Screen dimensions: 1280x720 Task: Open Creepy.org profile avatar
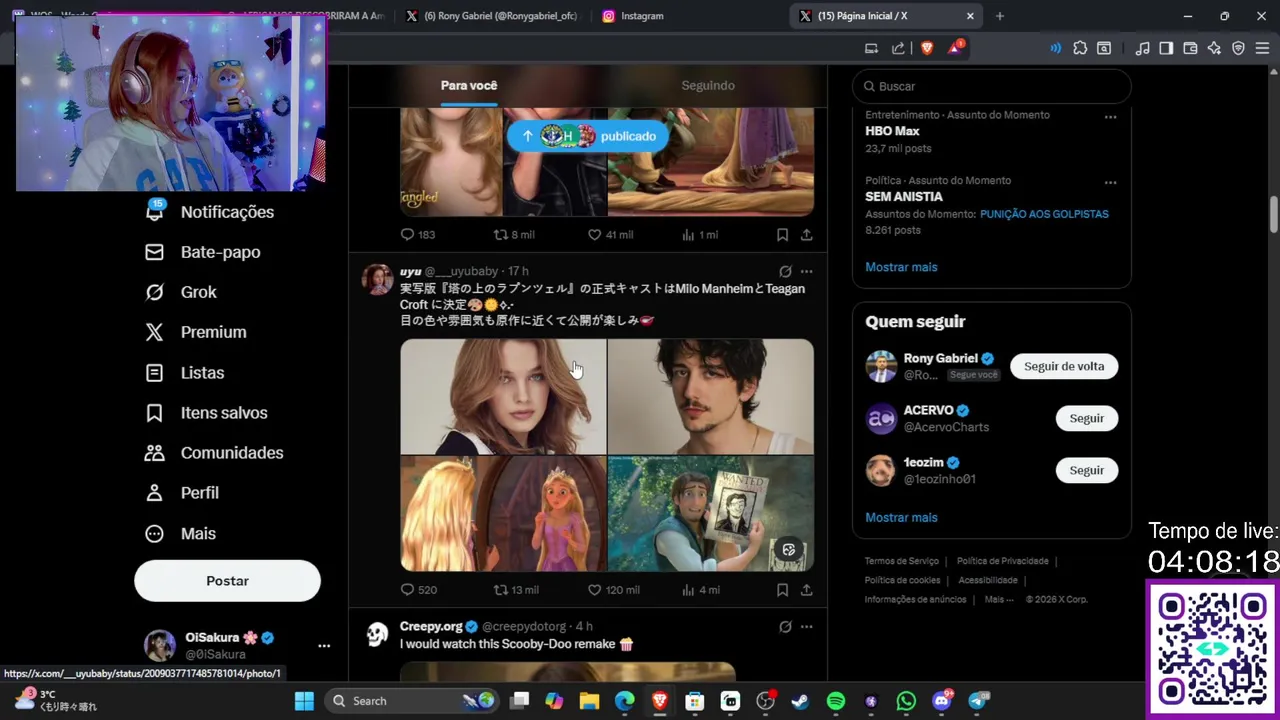click(377, 635)
